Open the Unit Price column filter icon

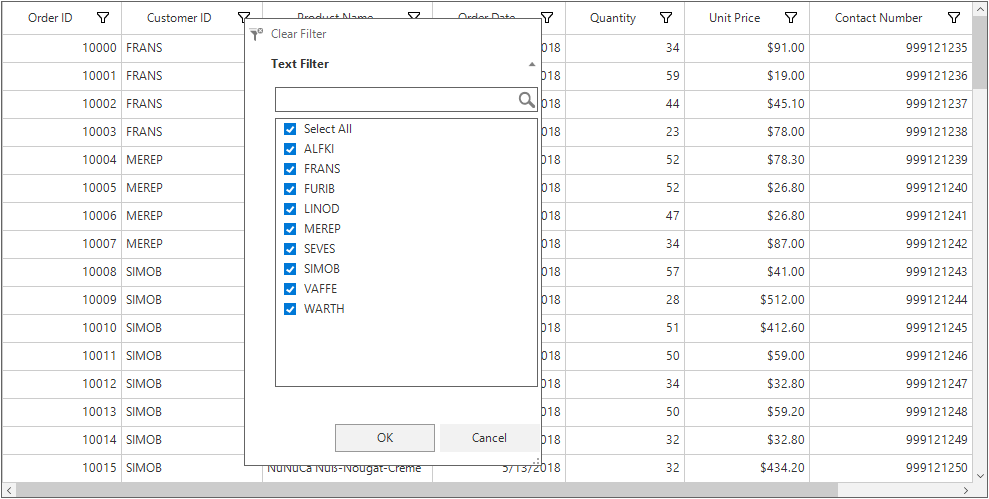tap(791, 18)
